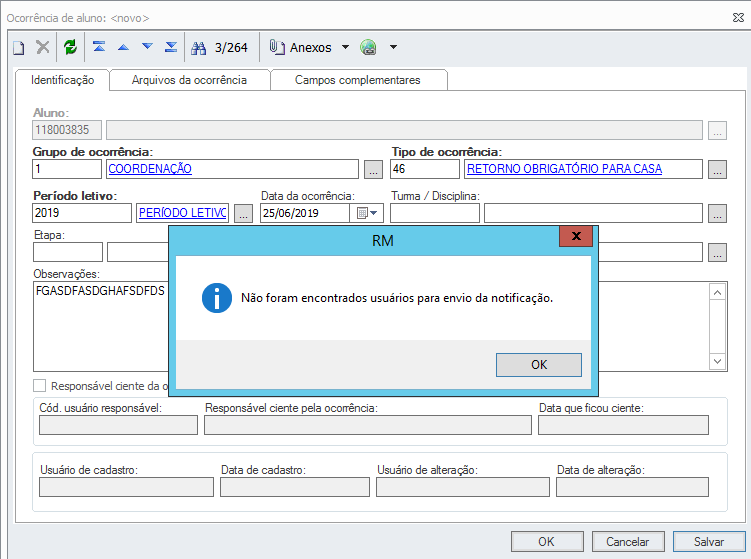Expand the Anexos dropdown arrow
Screen dimensions: 751x559
[x=345, y=47]
